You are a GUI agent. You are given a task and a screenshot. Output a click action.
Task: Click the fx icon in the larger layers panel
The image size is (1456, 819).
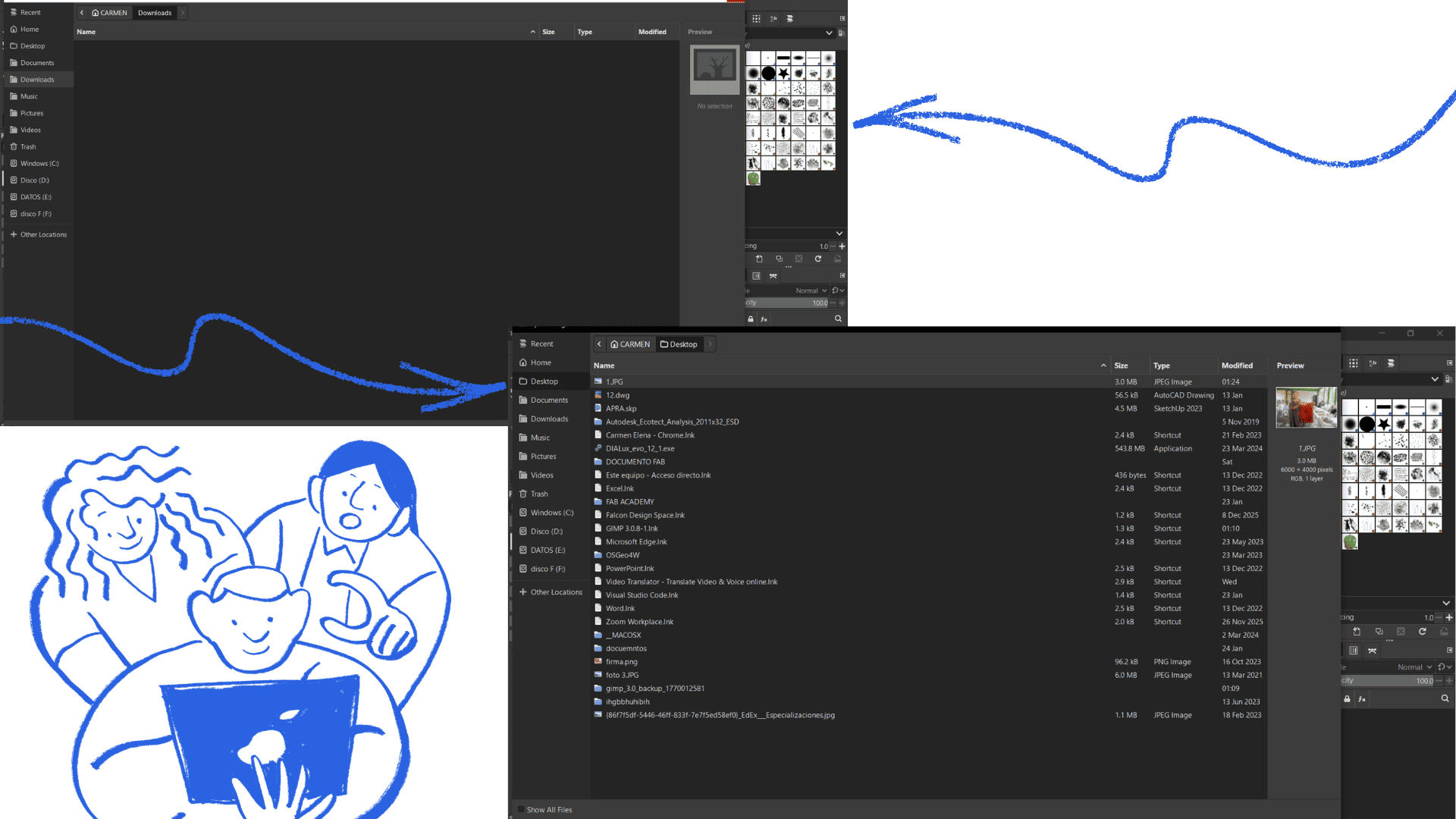coord(1362,699)
